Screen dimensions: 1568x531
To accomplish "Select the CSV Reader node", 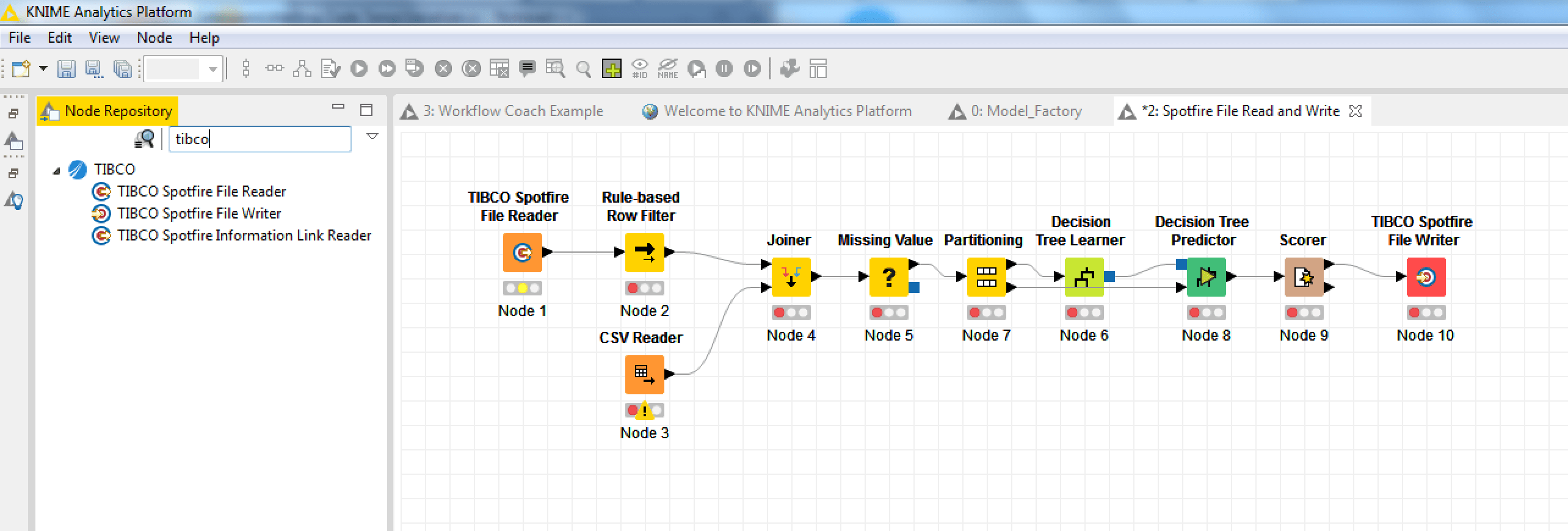I will (x=644, y=374).
